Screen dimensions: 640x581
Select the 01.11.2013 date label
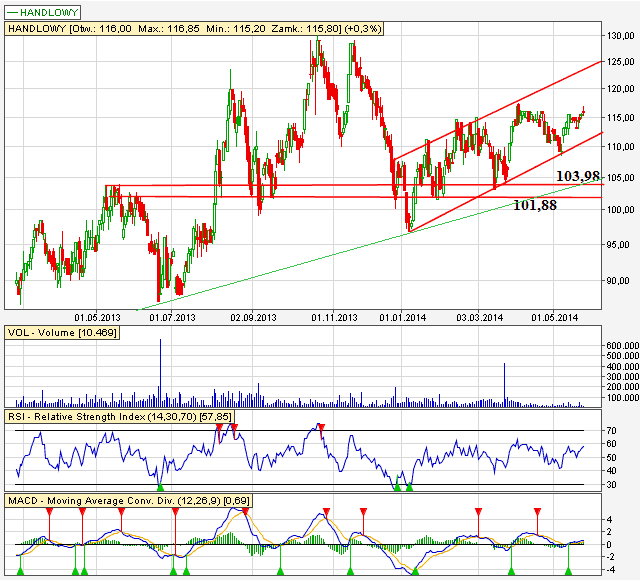tap(334, 317)
